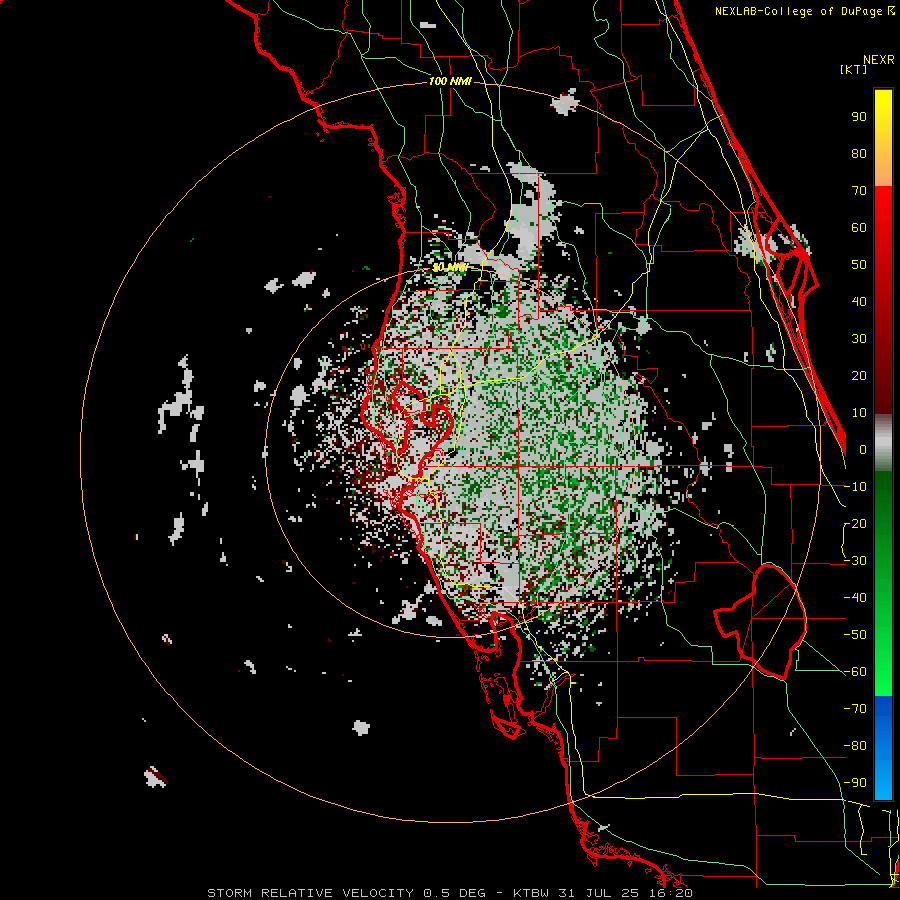Viewport: 900px width, 900px height.
Task: Pick the blue segment of the color bar
Action: (x=883, y=746)
